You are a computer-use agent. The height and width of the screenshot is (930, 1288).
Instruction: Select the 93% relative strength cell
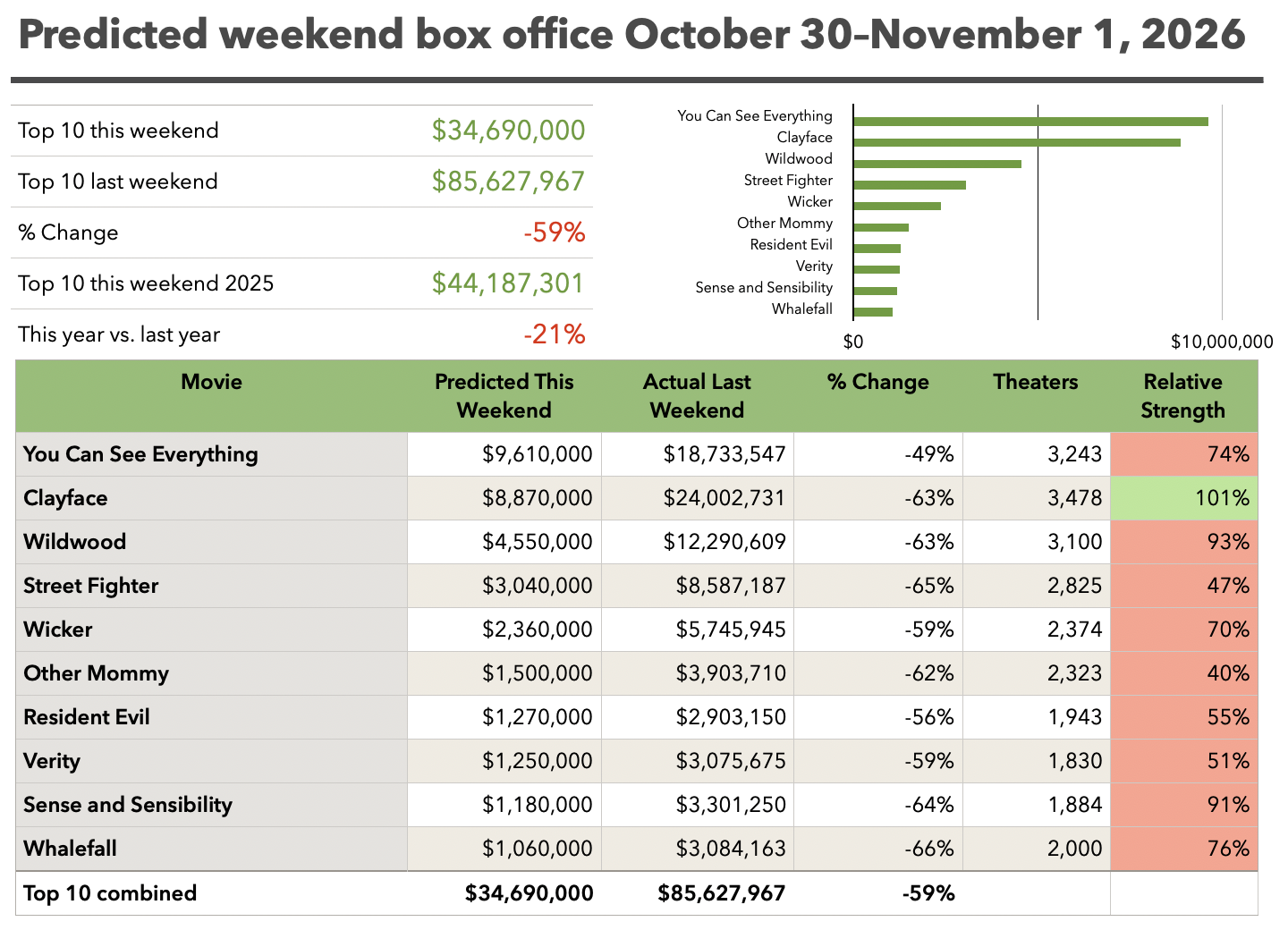[x=1184, y=542]
